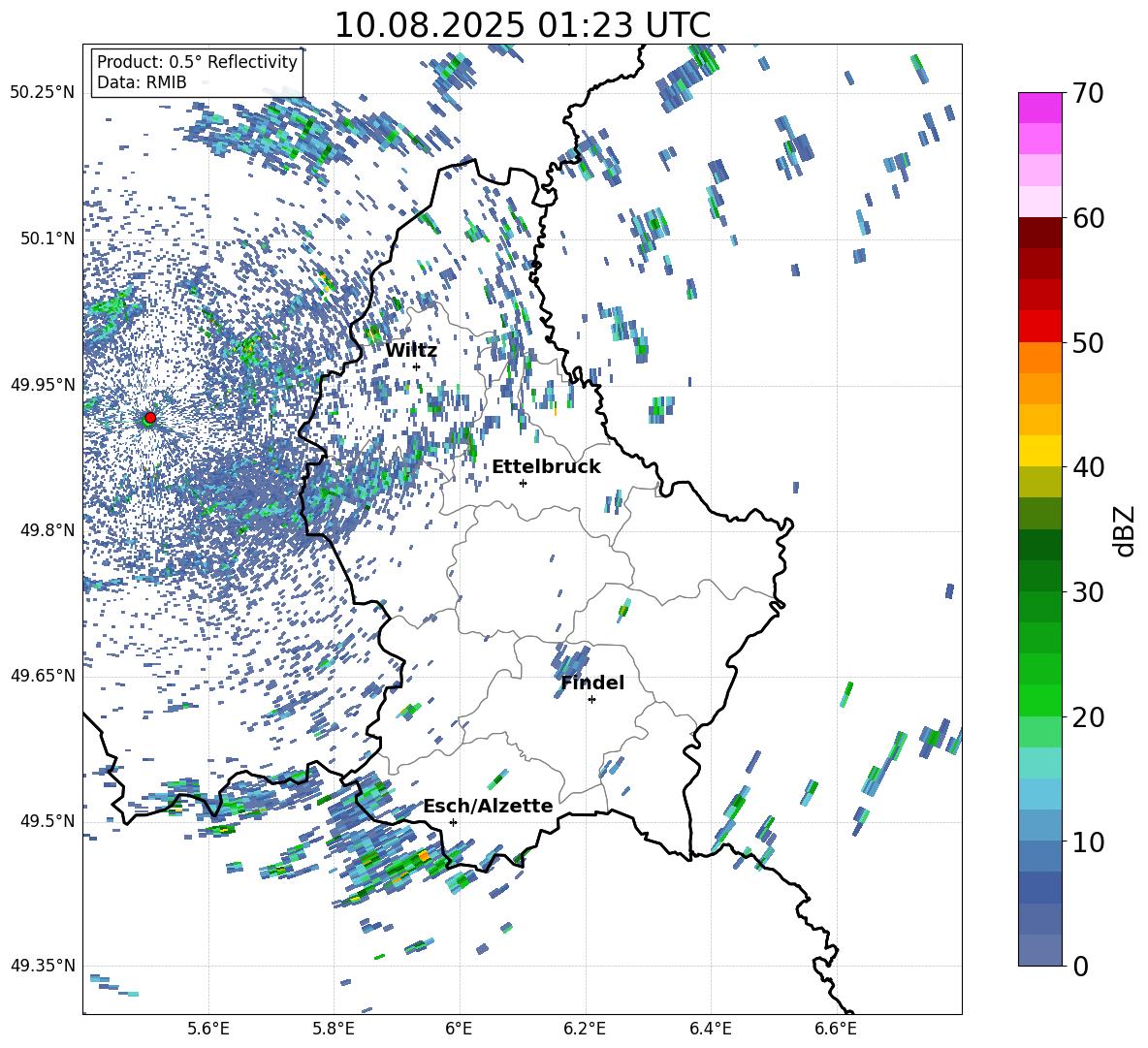Click the Findel location cross marker
Image resolution: width=1148 pixels, height=1048 pixels.
[x=591, y=700]
